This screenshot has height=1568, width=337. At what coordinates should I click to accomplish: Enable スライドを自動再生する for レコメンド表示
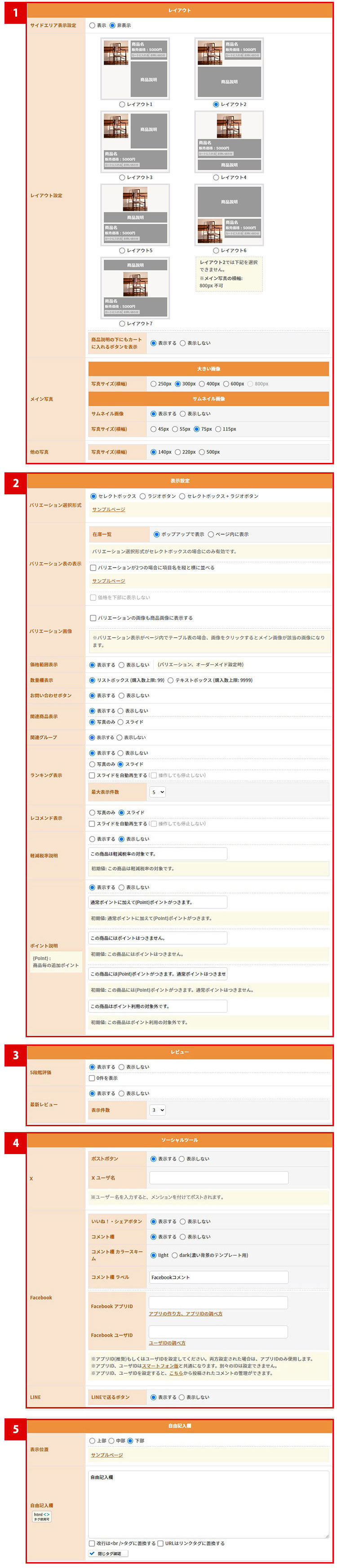tap(92, 824)
